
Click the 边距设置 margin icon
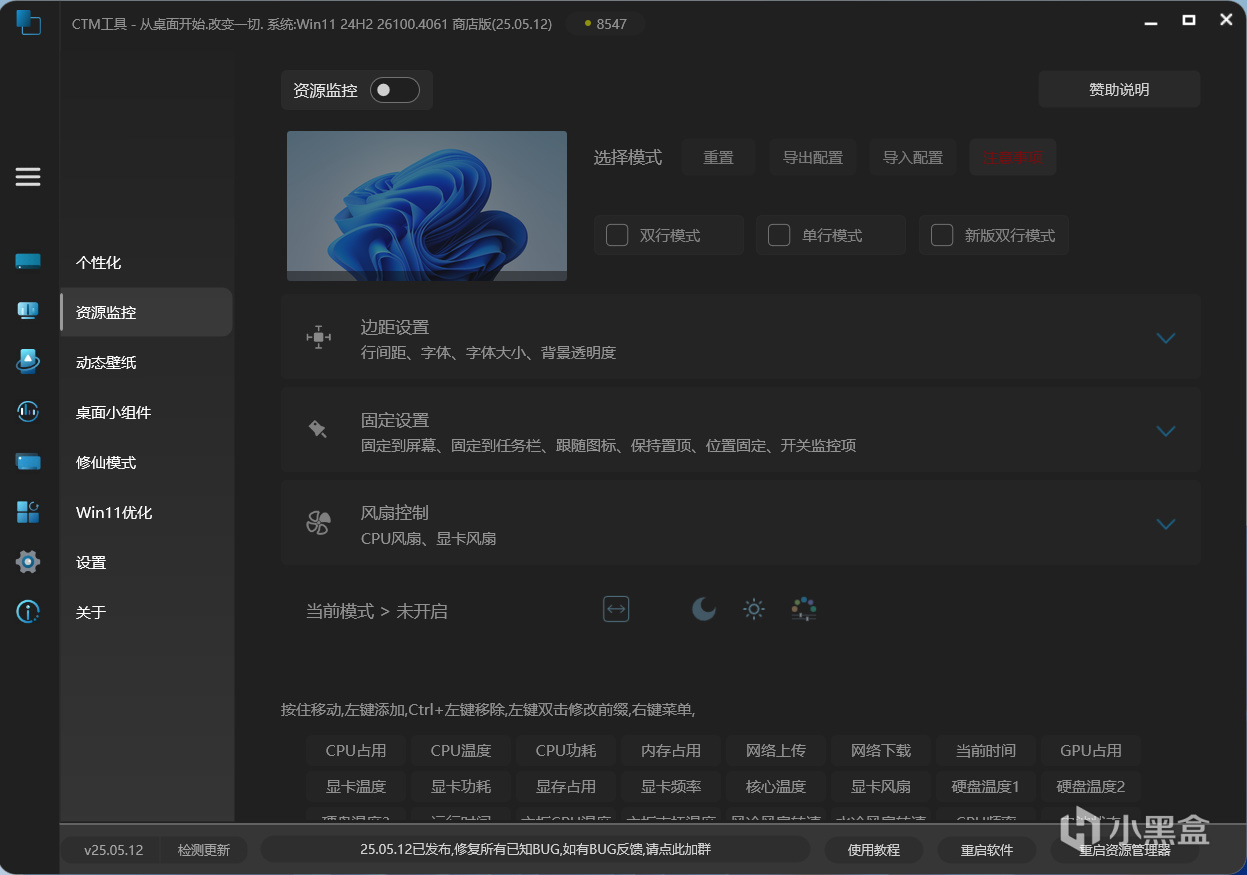click(x=318, y=337)
